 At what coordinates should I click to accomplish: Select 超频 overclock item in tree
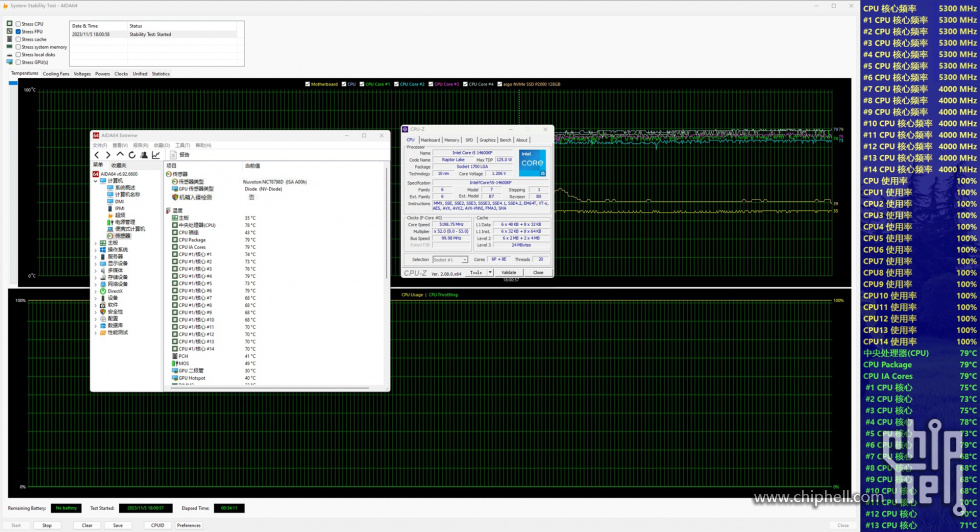pyautogui.click(x=116, y=215)
